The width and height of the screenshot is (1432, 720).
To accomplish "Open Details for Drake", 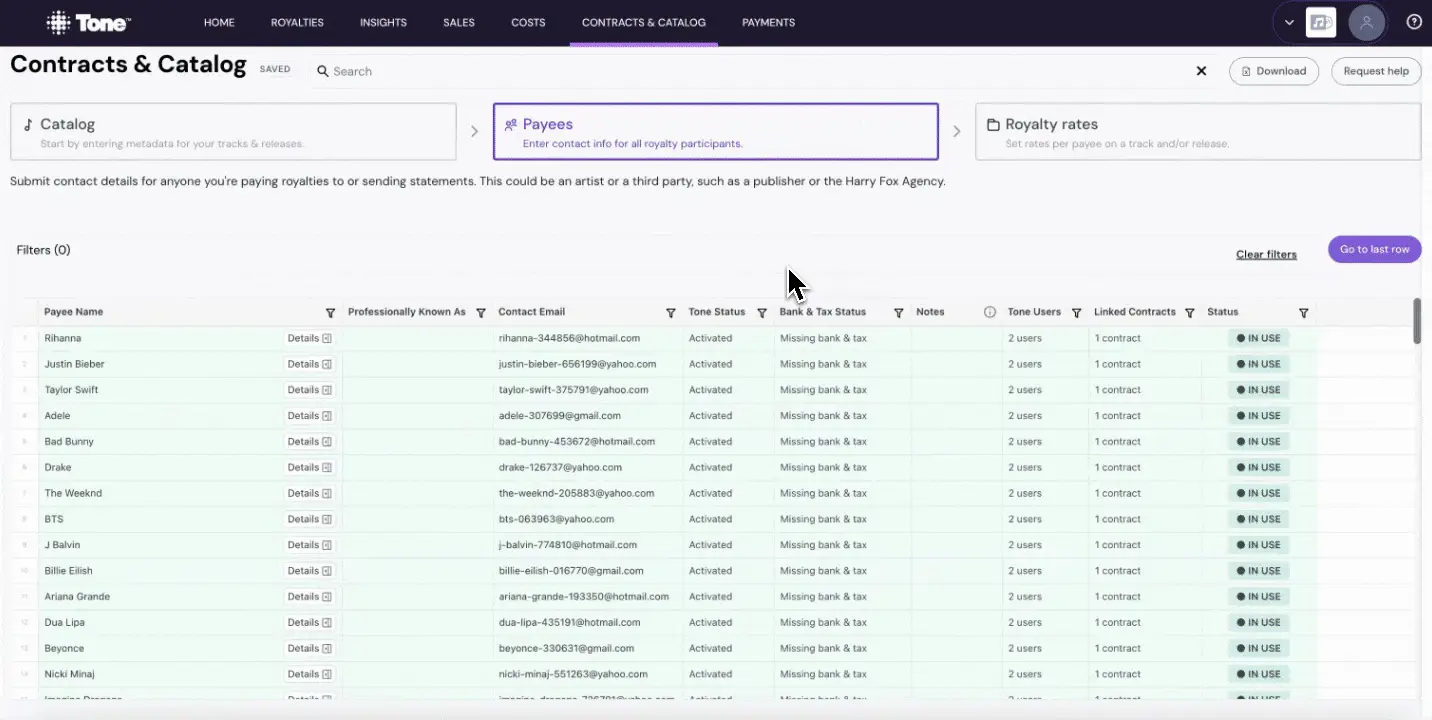I will click(310, 467).
